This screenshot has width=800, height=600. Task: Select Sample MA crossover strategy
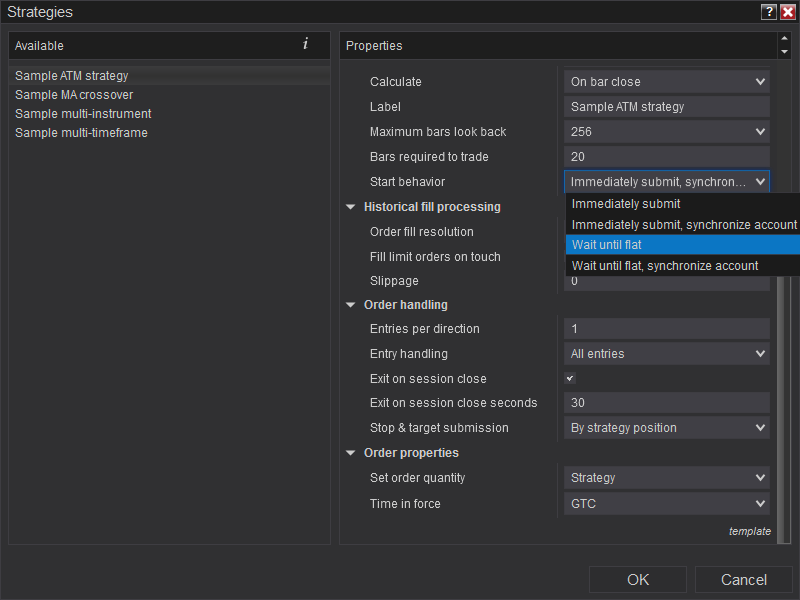pos(74,95)
